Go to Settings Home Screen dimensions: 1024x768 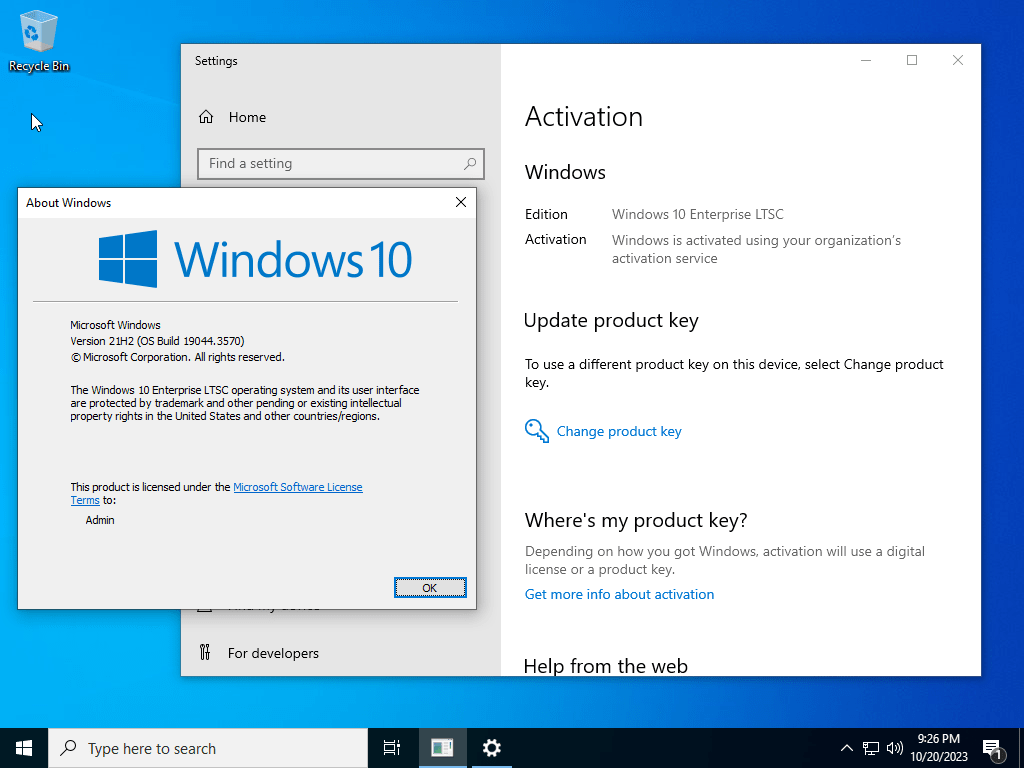(x=232, y=117)
